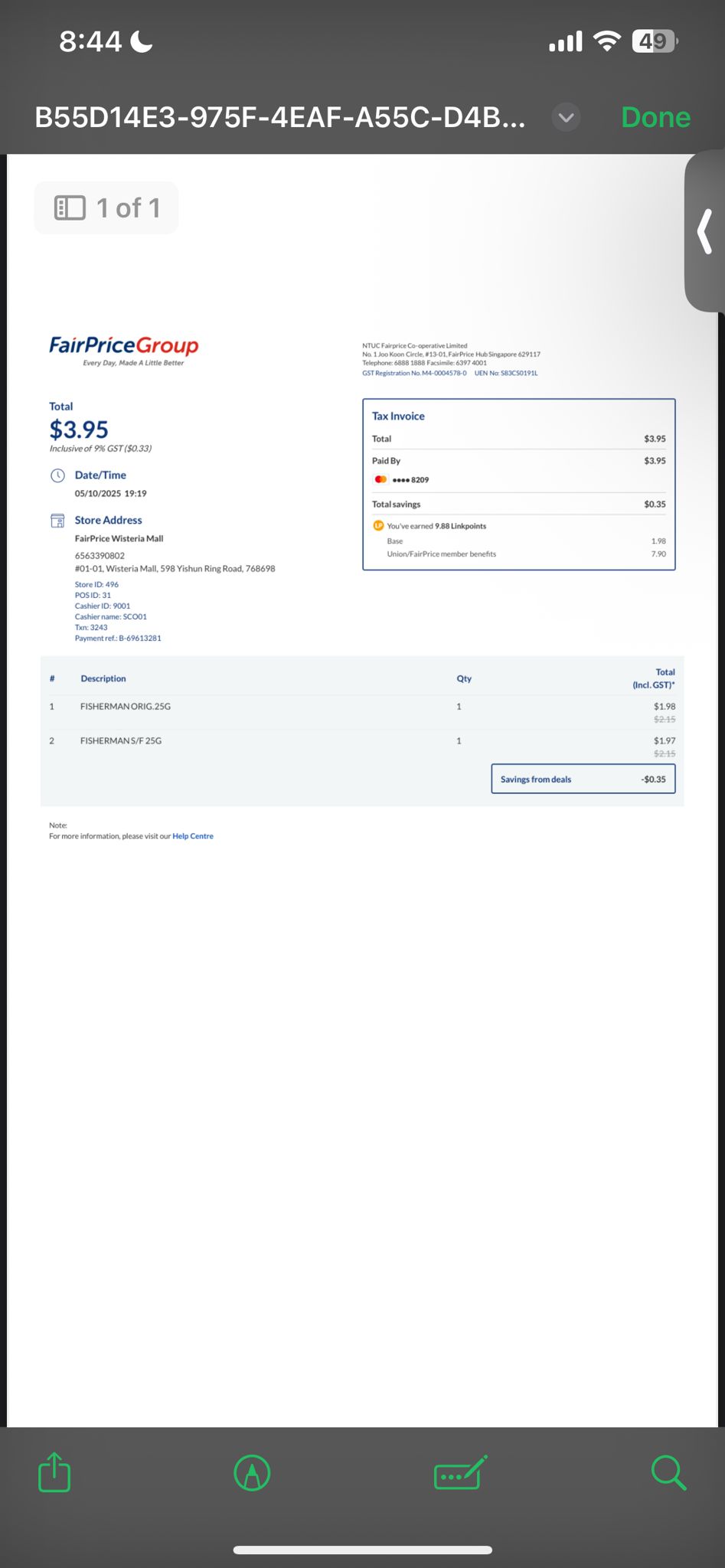
Task: Select the large $3.95 total amount
Action: pos(79,430)
